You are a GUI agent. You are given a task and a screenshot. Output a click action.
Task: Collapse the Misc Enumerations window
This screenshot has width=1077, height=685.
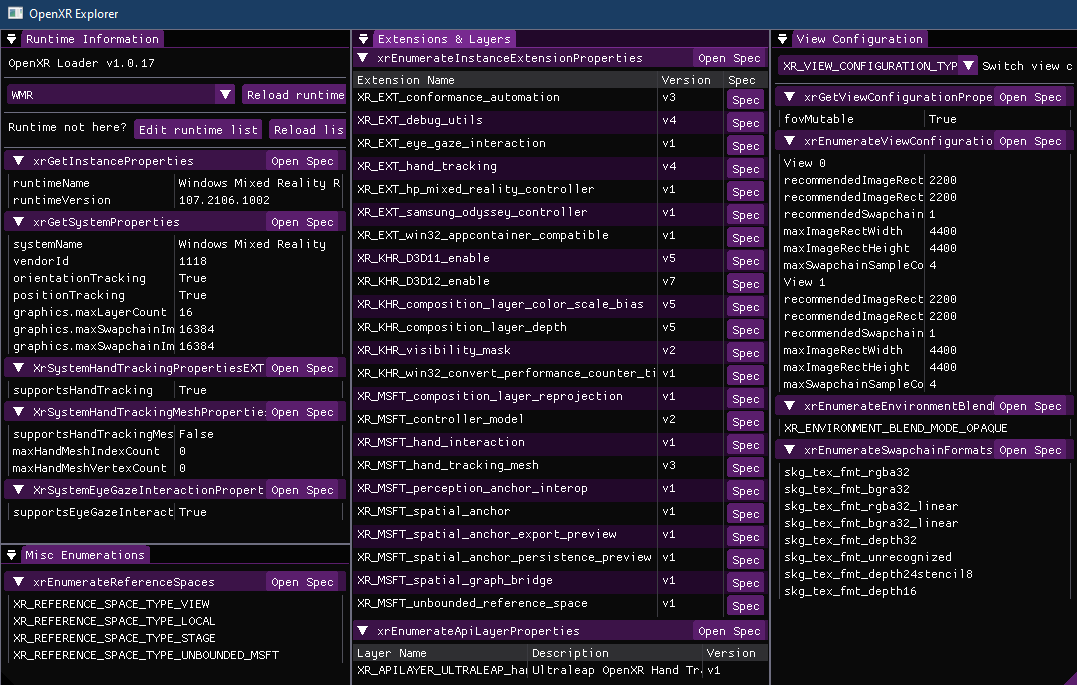pos(12,555)
